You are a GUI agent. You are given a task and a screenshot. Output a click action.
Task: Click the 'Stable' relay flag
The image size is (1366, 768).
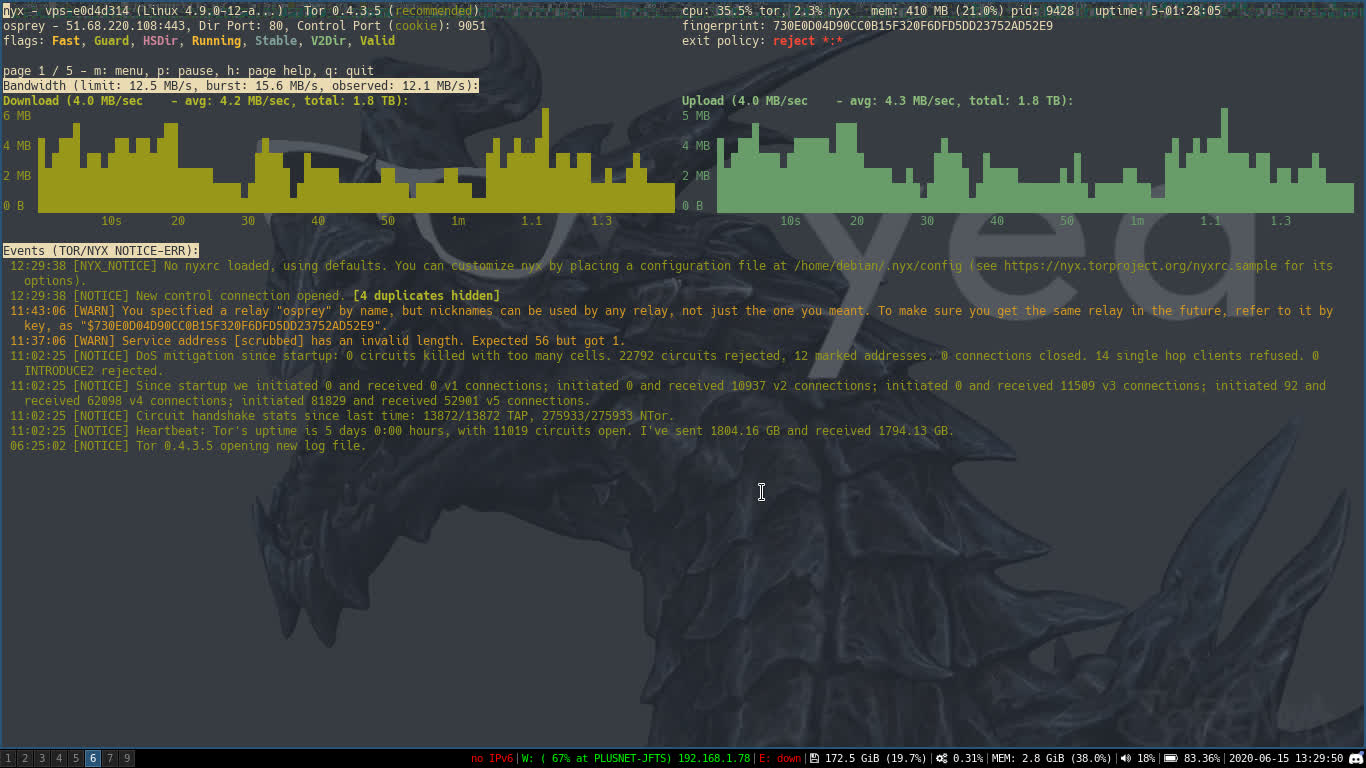[276, 41]
